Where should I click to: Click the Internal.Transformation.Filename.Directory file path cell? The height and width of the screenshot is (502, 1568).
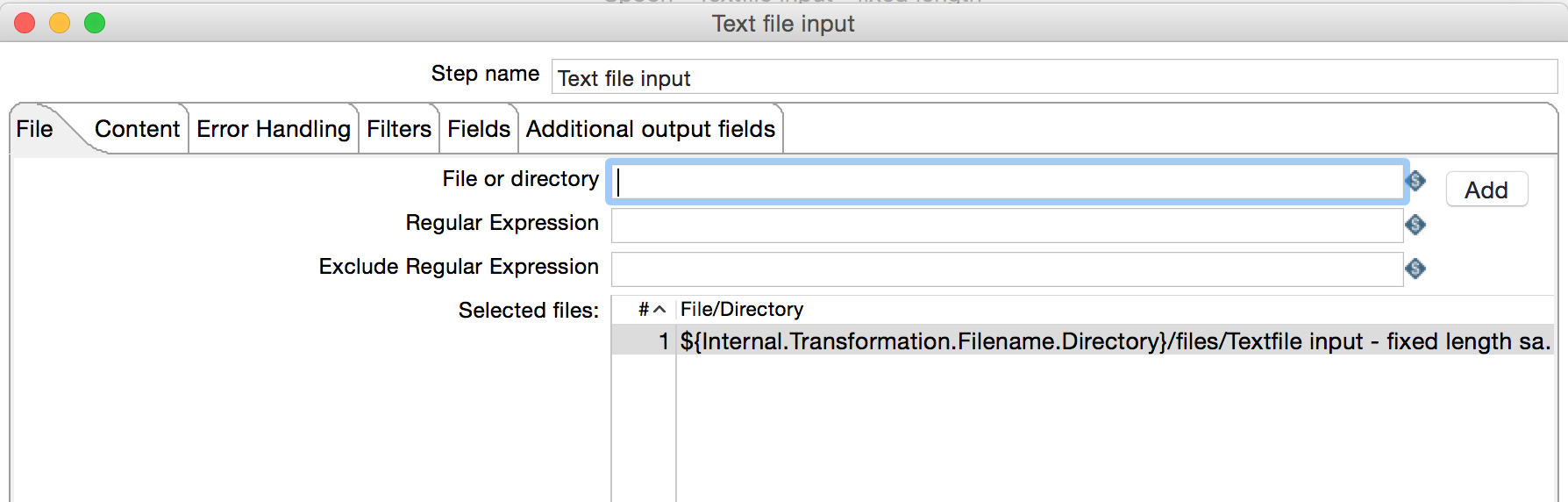coord(1114,341)
